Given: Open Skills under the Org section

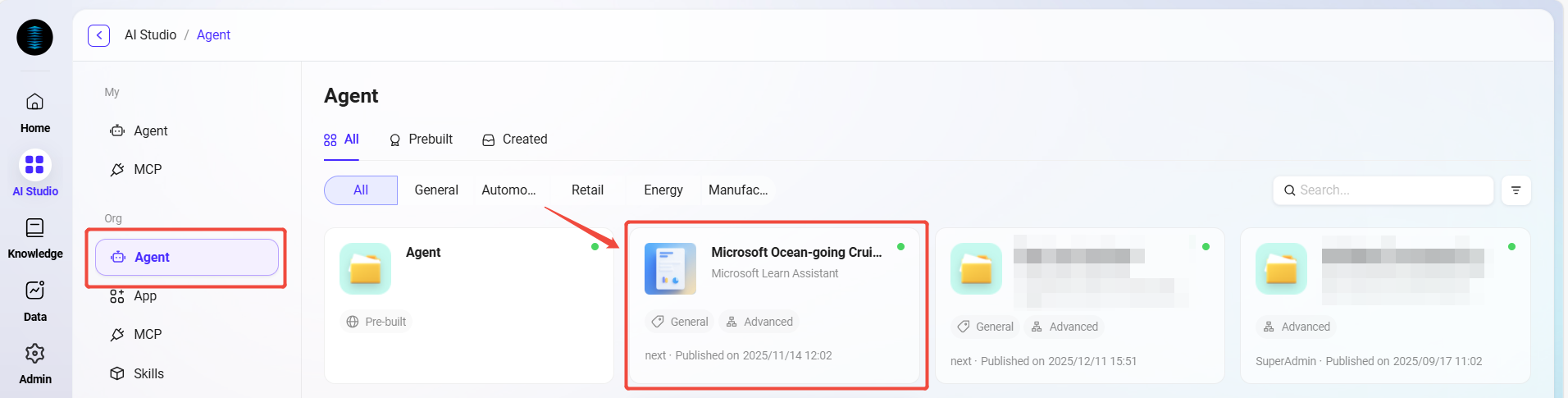Looking at the screenshot, I should (148, 374).
